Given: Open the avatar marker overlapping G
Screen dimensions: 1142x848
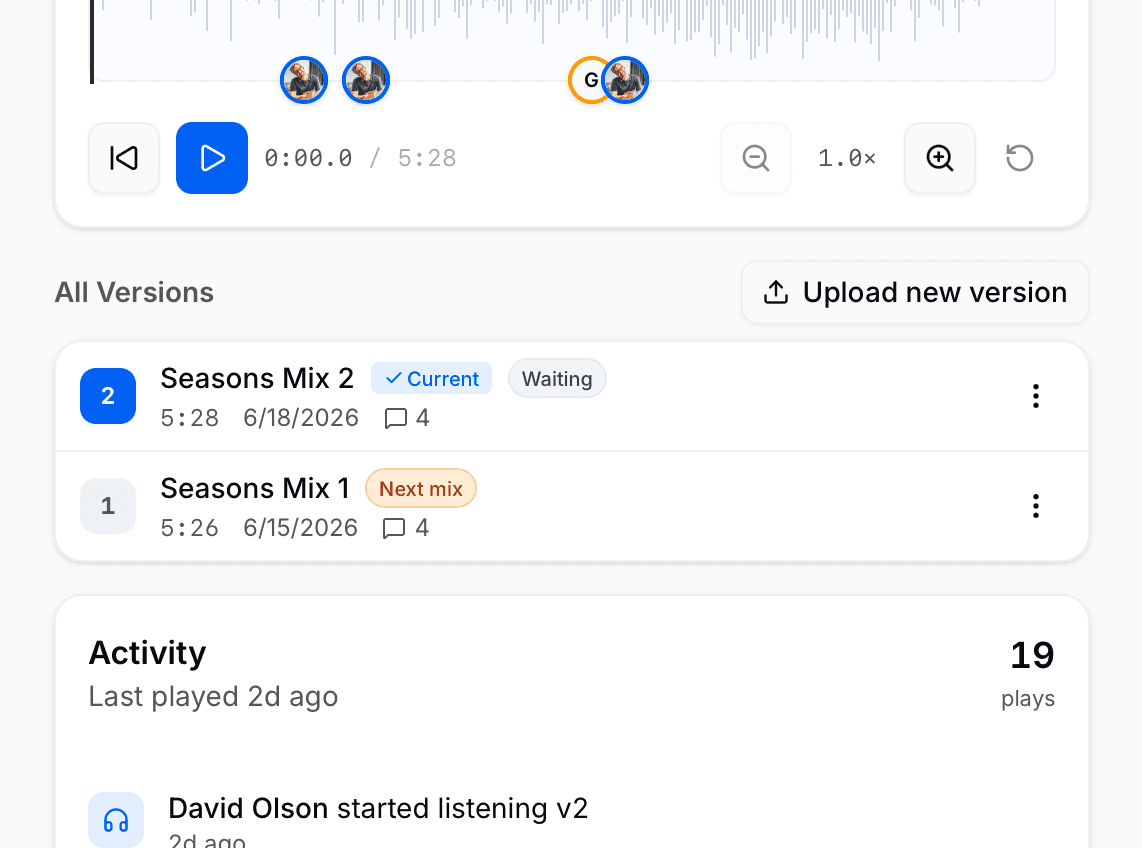Looking at the screenshot, I should pyautogui.click(x=626, y=80).
